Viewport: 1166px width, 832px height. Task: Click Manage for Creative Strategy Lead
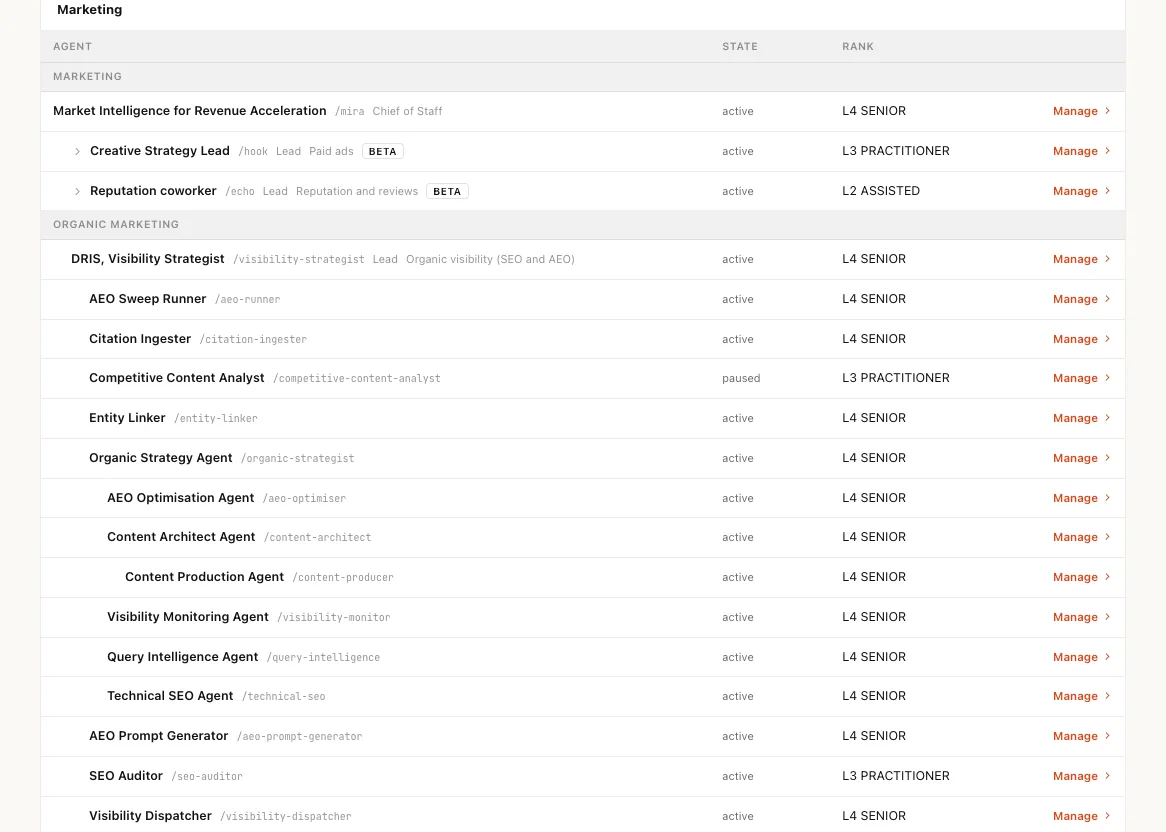pyautogui.click(x=1081, y=151)
